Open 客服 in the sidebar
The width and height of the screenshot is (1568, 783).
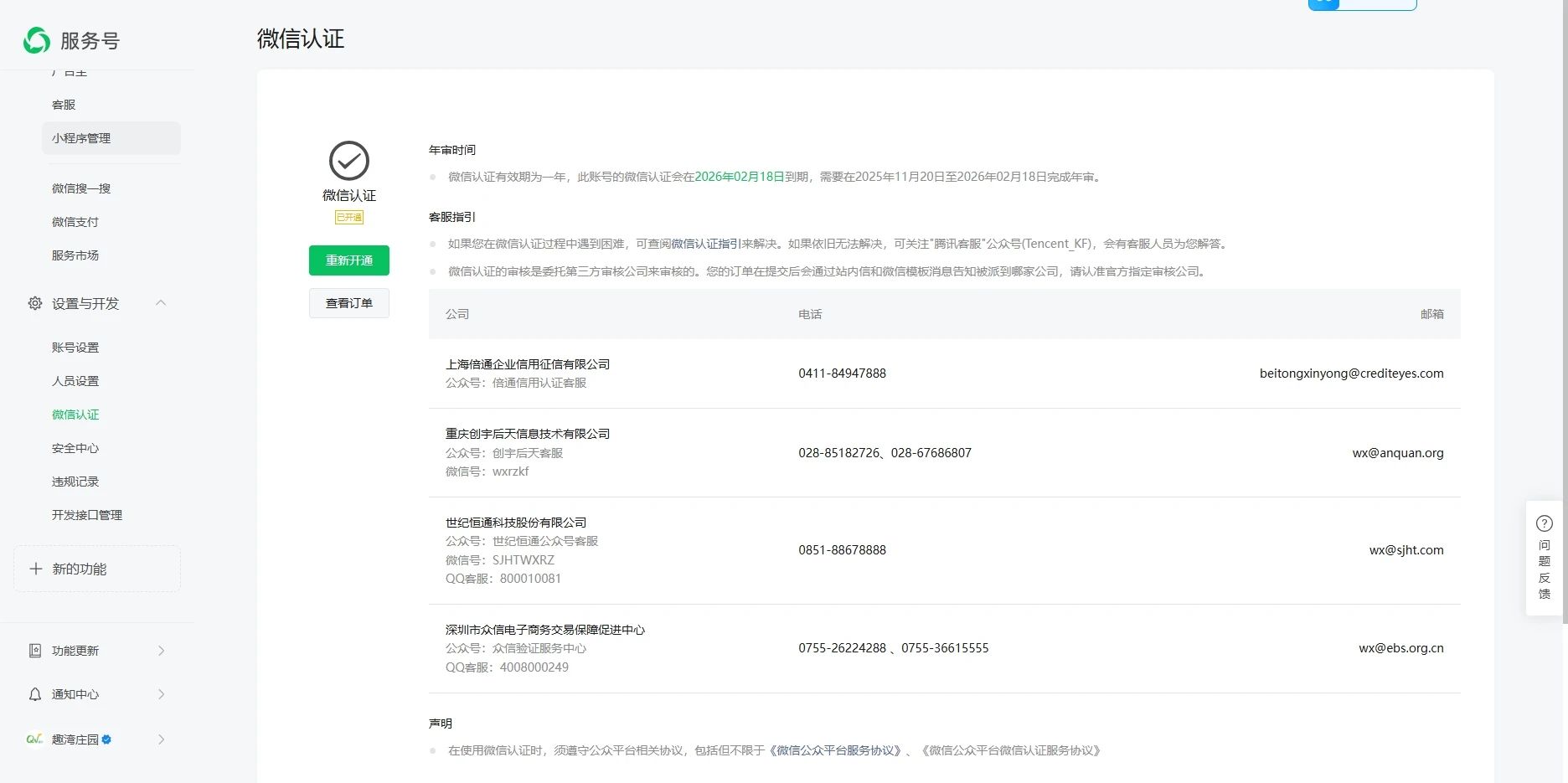point(64,105)
